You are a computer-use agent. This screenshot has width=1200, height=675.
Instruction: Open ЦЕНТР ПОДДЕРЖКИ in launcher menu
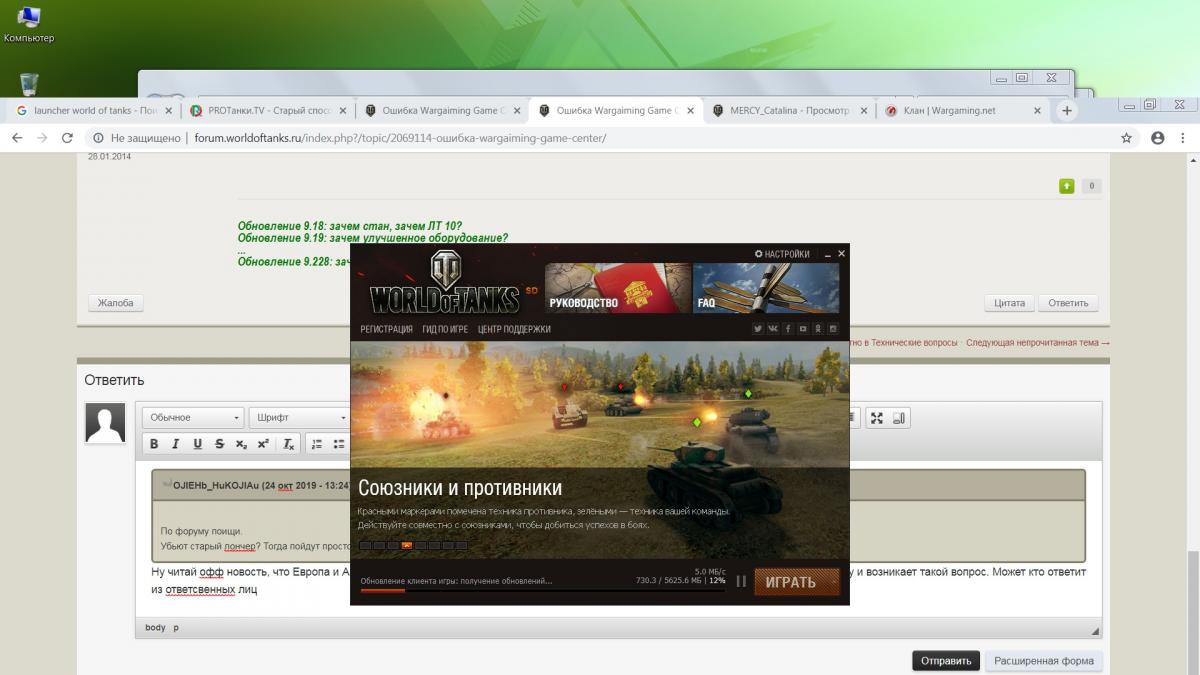point(514,329)
